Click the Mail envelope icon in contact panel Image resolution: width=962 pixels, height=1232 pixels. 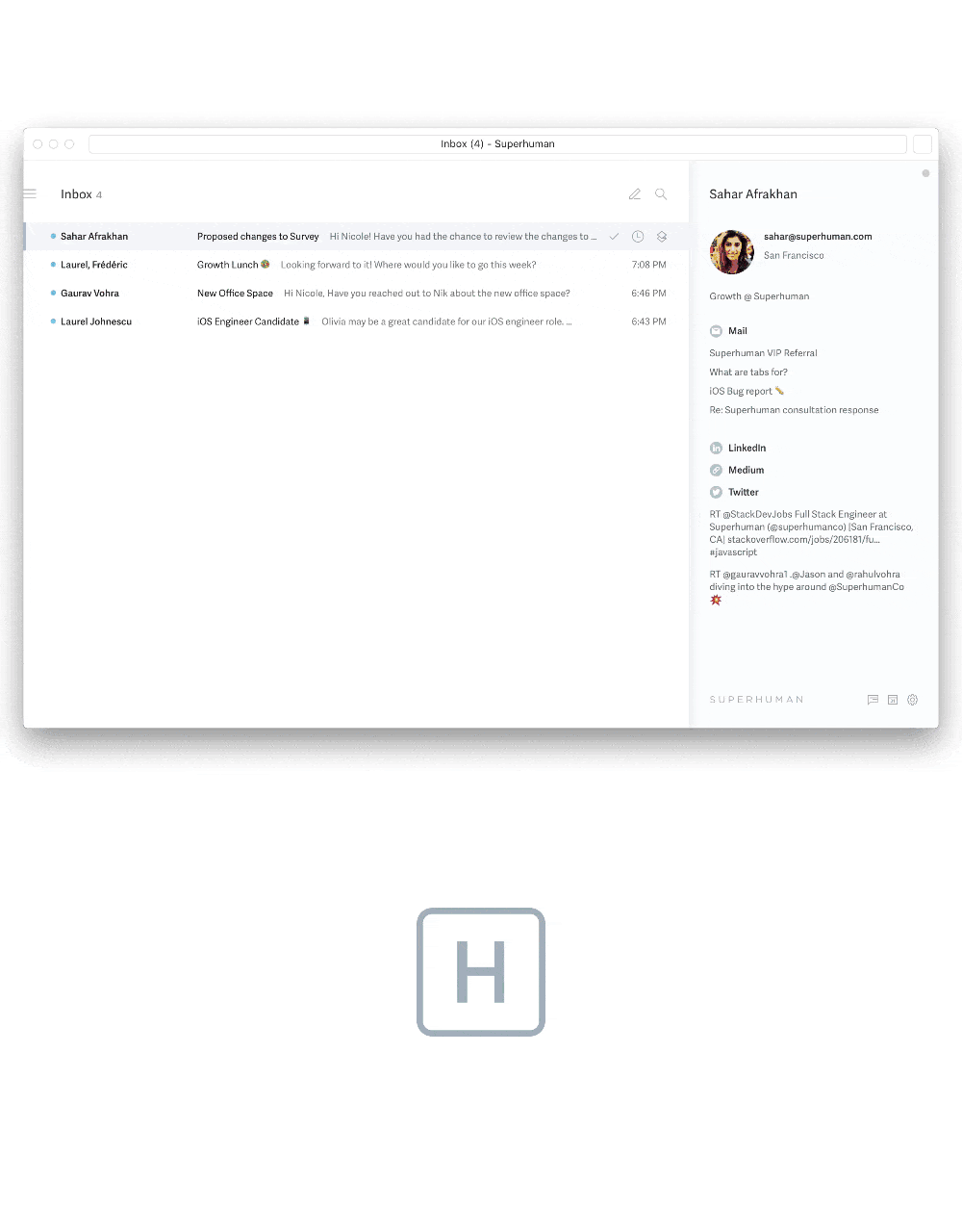point(716,331)
